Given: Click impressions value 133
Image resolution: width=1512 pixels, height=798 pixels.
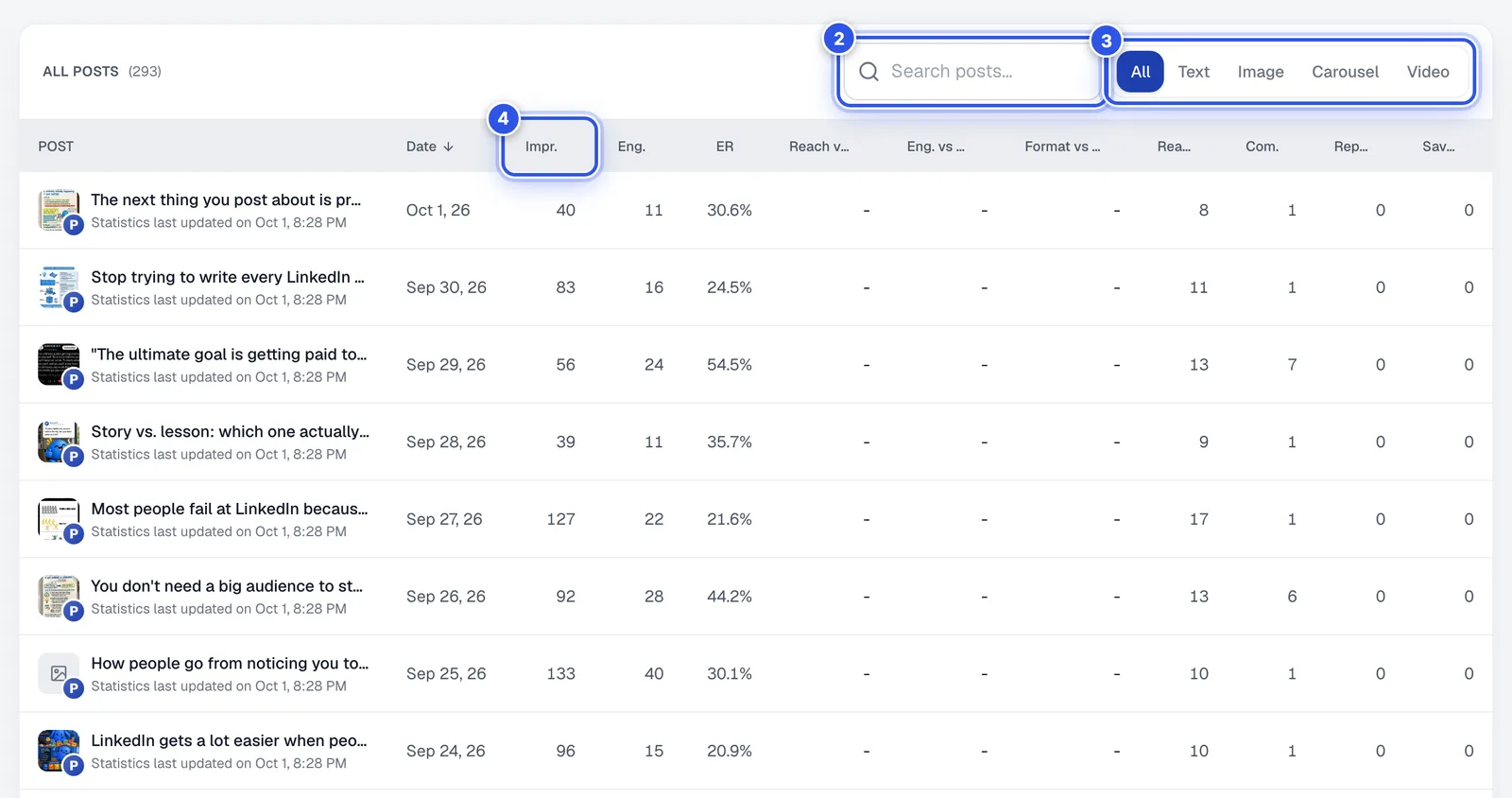Looking at the screenshot, I should 560,673.
